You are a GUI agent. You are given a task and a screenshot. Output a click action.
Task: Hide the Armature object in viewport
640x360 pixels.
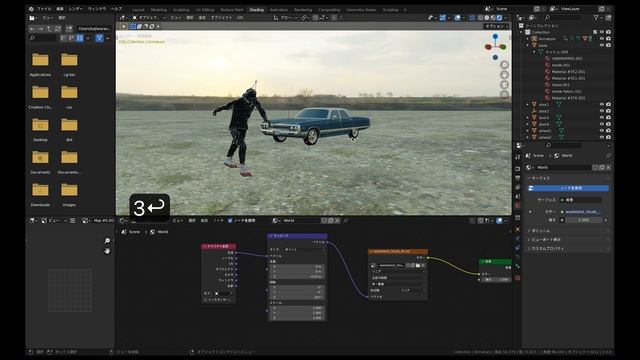602,39
